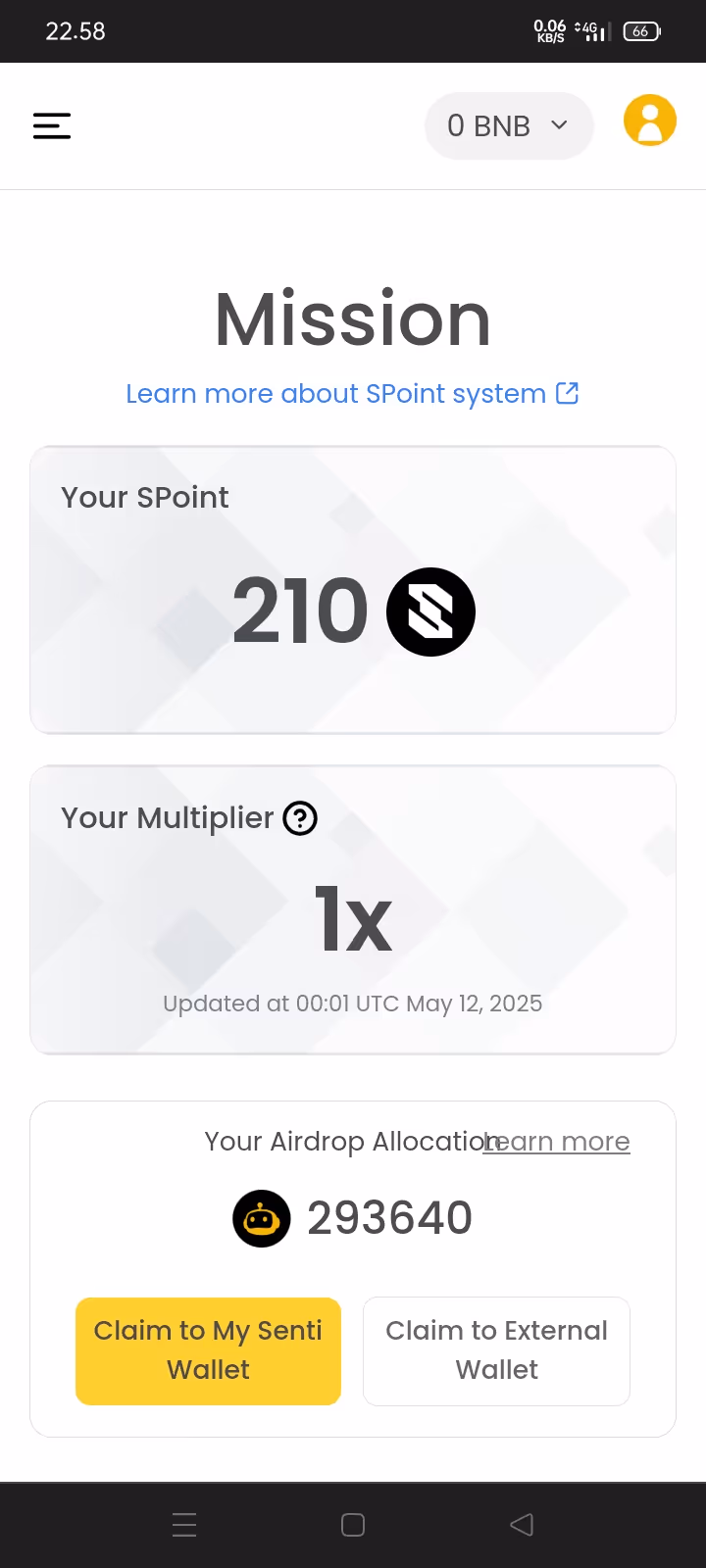Click the Senti bot token icon
This screenshot has width=706, height=1568.
[x=261, y=1218]
